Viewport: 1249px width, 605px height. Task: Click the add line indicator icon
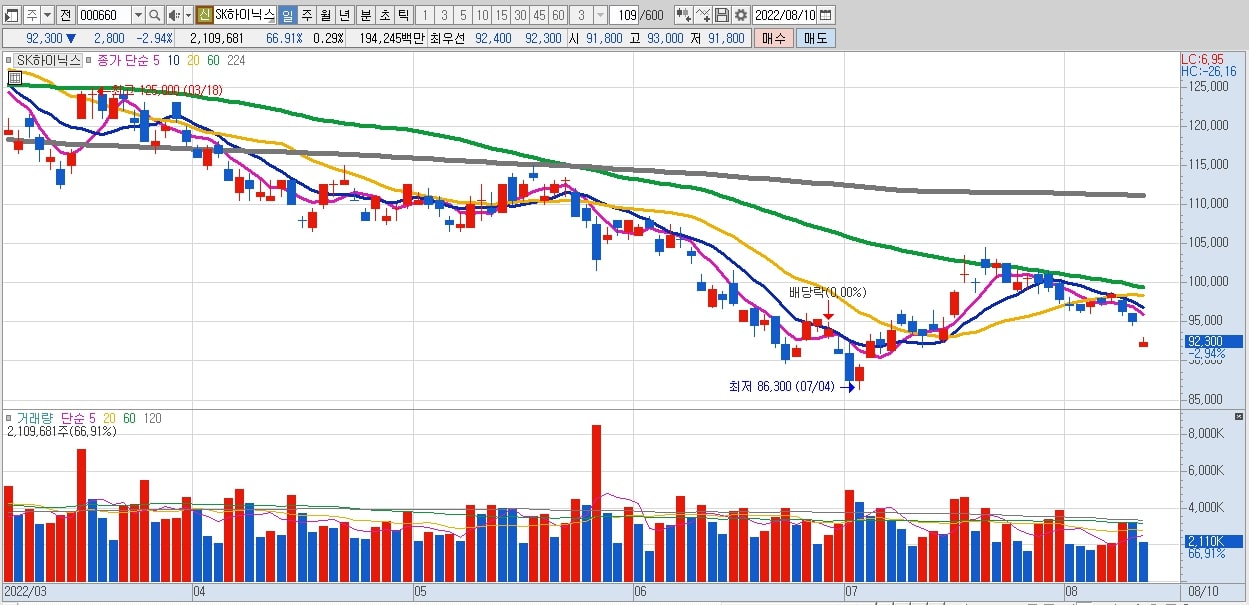point(703,15)
